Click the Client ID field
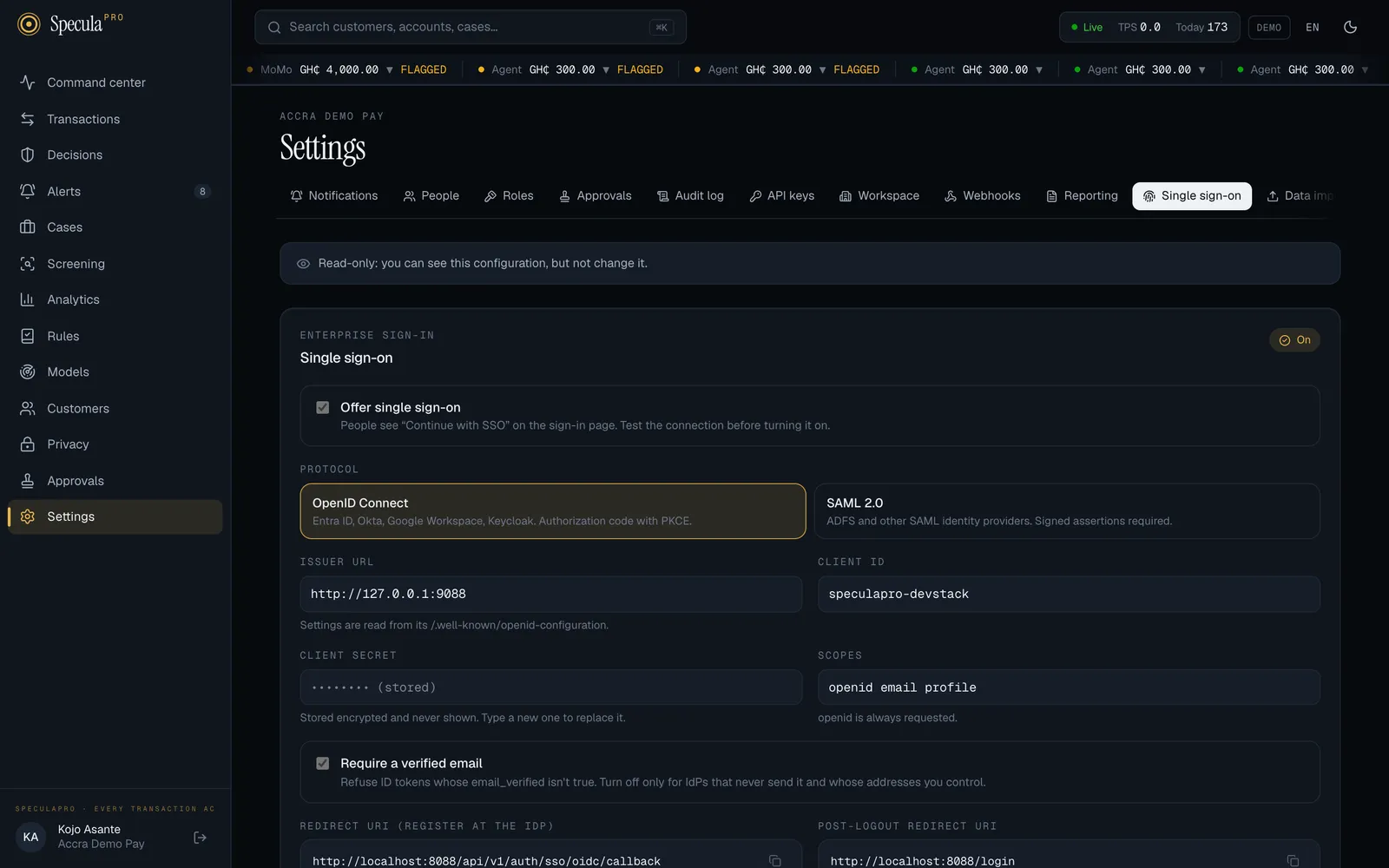Screen dimensions: 1389x868 (1069, 594)
